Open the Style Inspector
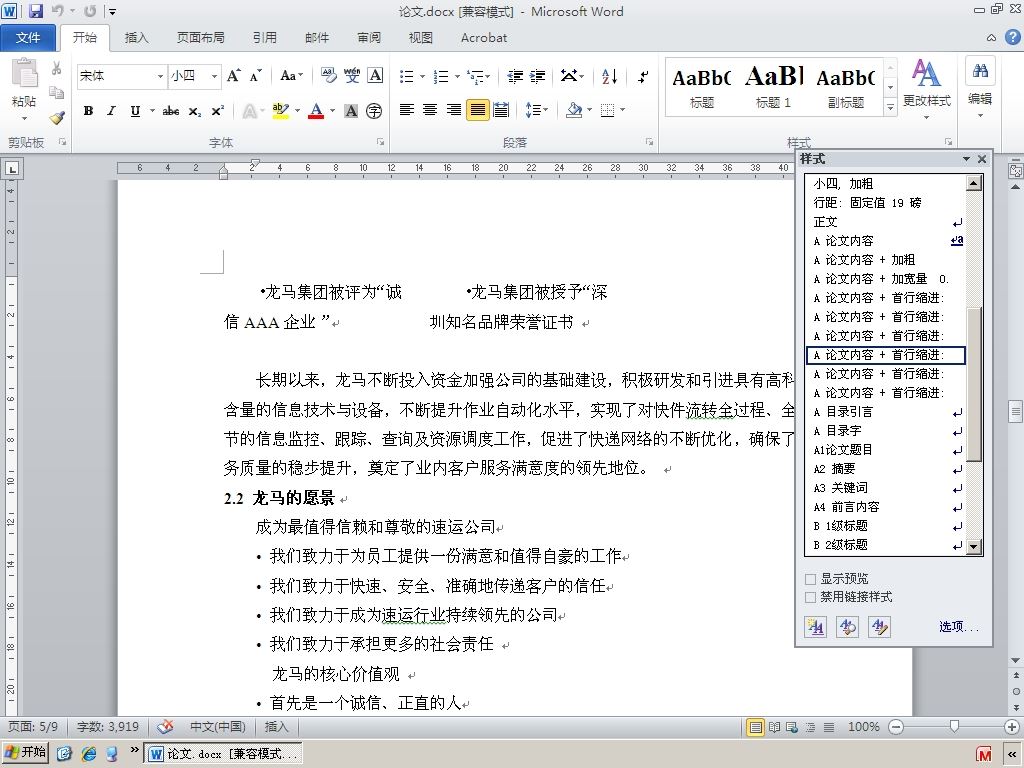The height and width of the screenshot is (768, 1024). pyautogui.click(x=848, y=627)
